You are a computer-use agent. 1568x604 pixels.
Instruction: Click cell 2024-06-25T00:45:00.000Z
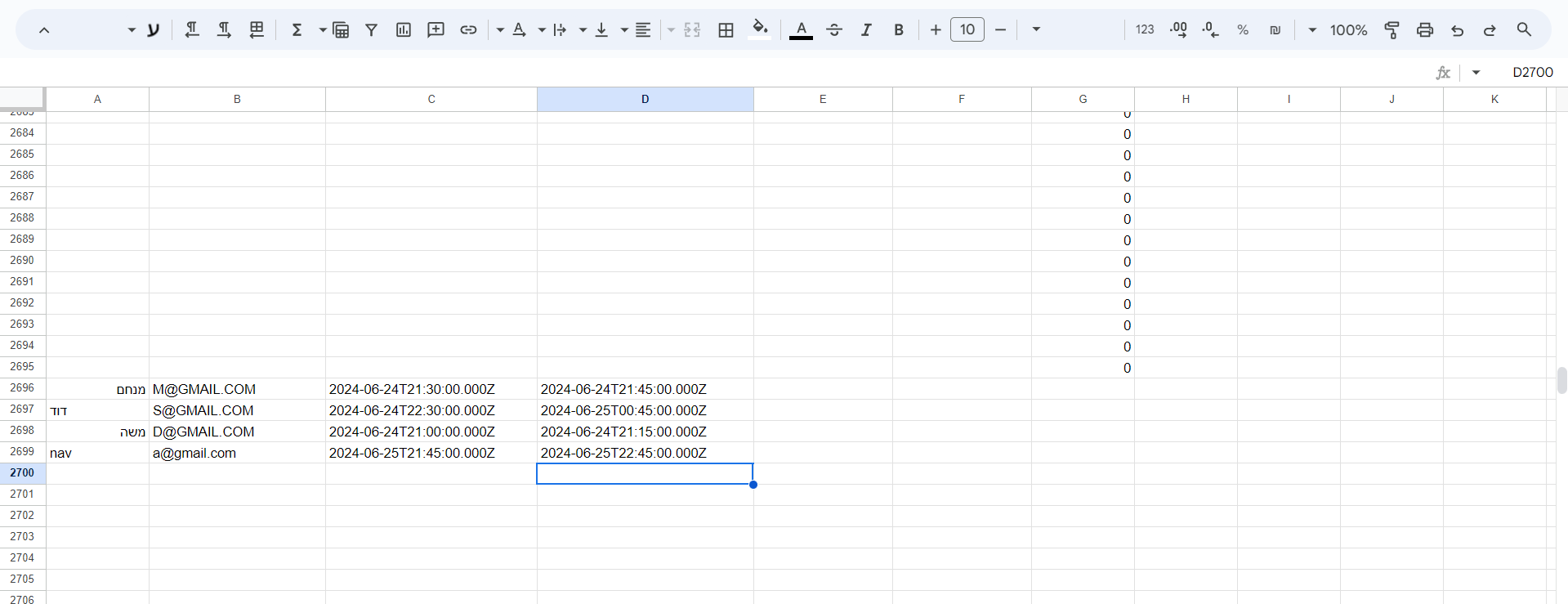646,410
